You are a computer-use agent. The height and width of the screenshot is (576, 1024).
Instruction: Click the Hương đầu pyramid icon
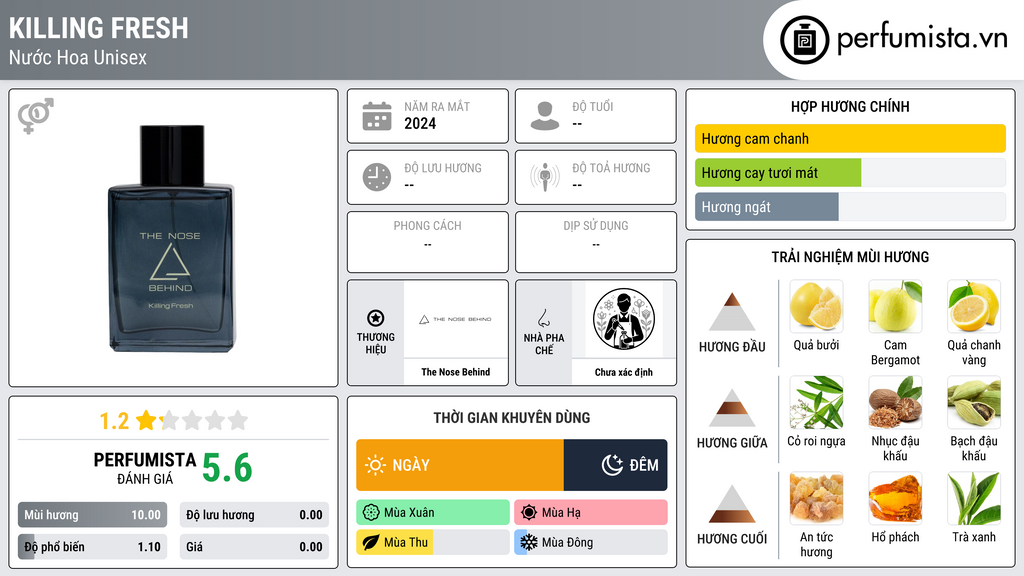[x=732, y=312]
